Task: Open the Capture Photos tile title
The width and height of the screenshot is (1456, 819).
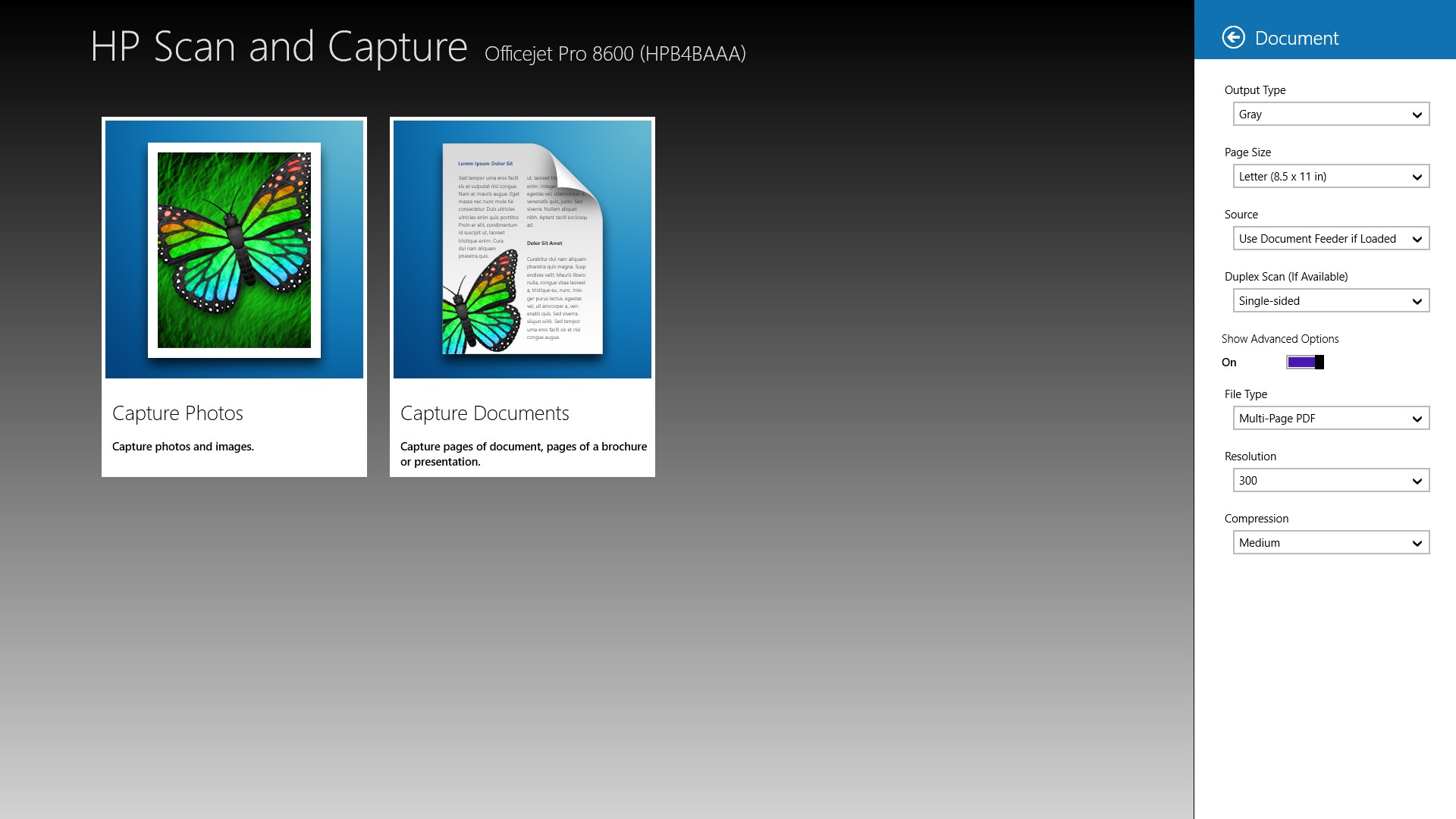Action: tap(177, 413)
